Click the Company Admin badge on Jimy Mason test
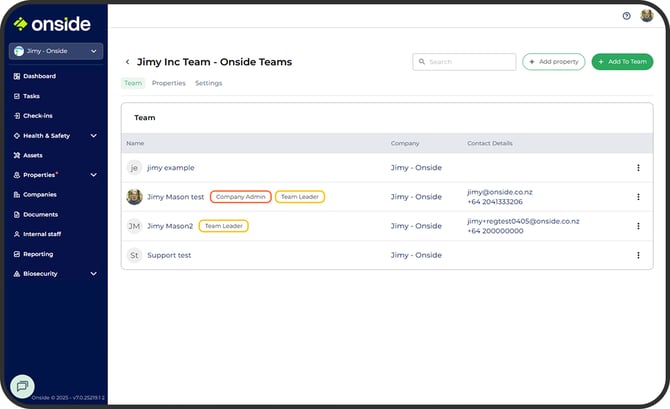The image size is (670, 409). (x=240, y=197)
